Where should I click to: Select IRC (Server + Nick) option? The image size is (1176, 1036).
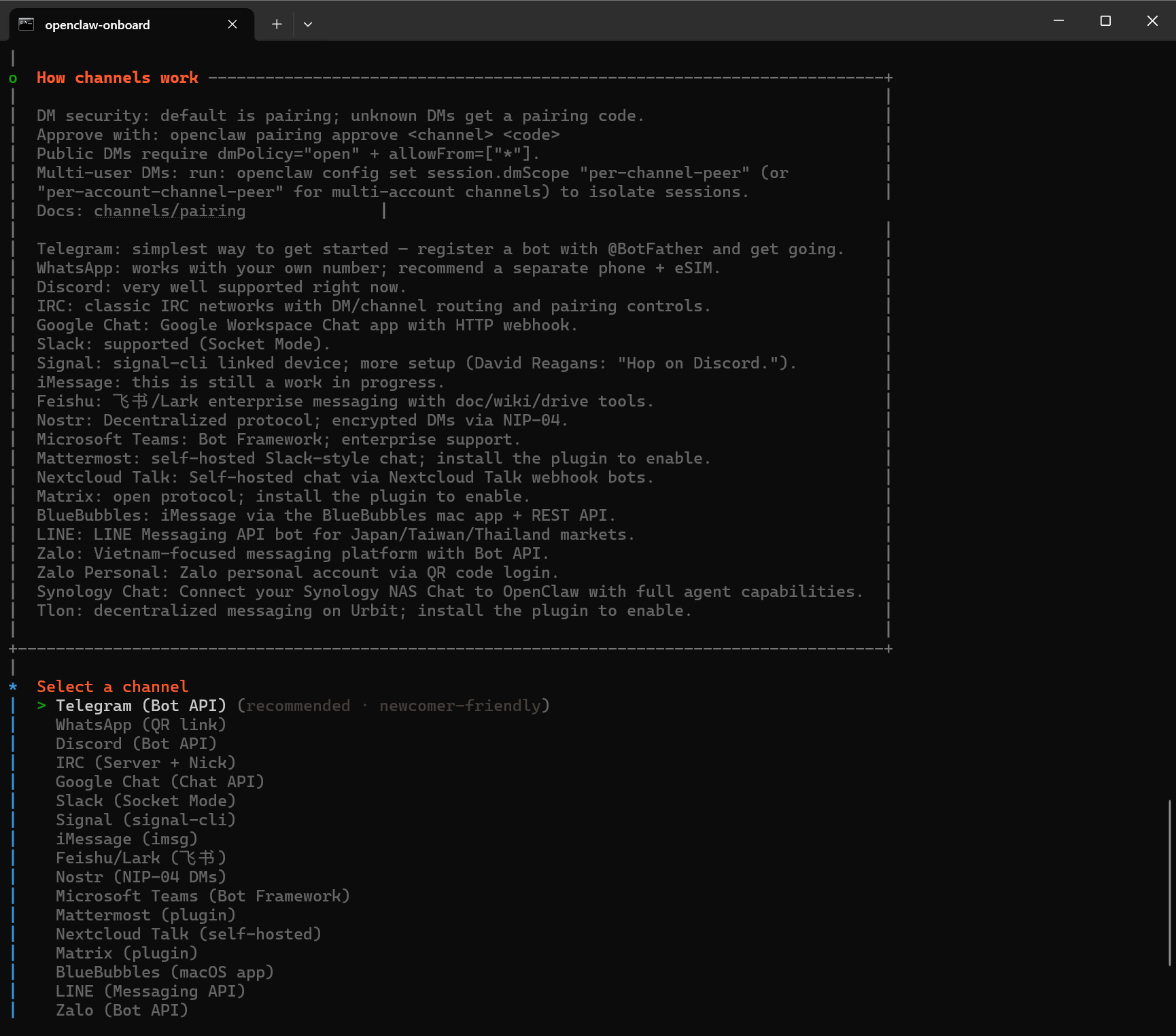point(145,763)
